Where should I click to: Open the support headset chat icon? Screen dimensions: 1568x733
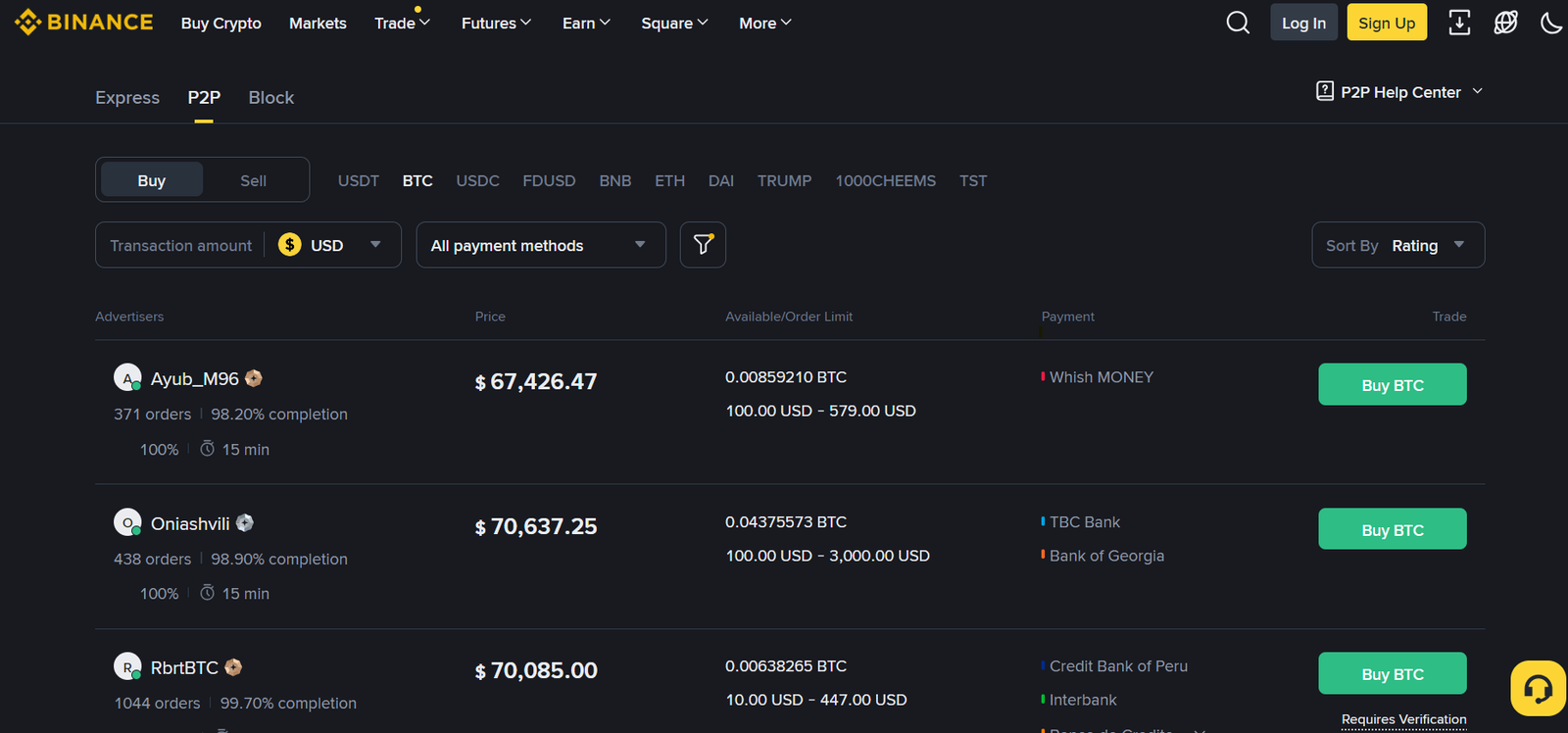1538,689
